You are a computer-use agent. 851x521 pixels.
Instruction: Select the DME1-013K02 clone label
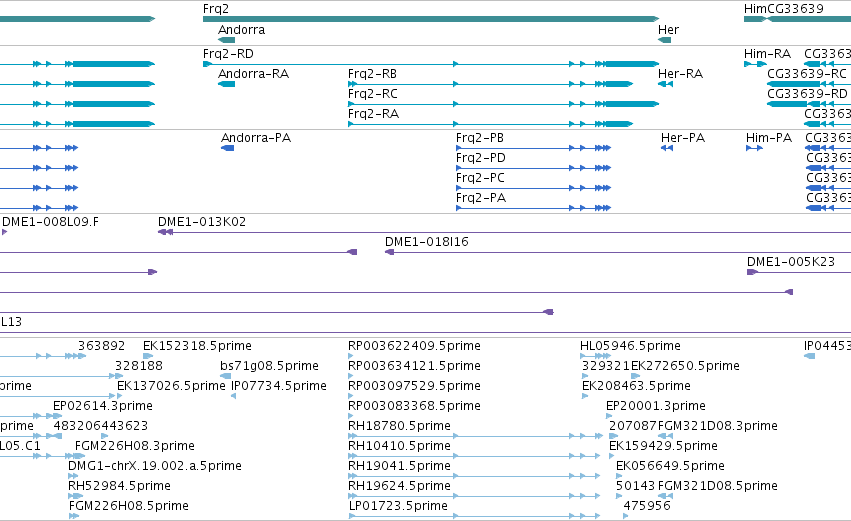click(202, 222)
